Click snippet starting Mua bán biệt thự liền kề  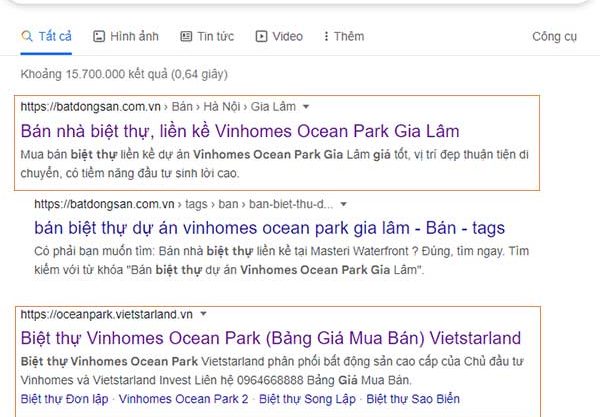coord(274,164)
